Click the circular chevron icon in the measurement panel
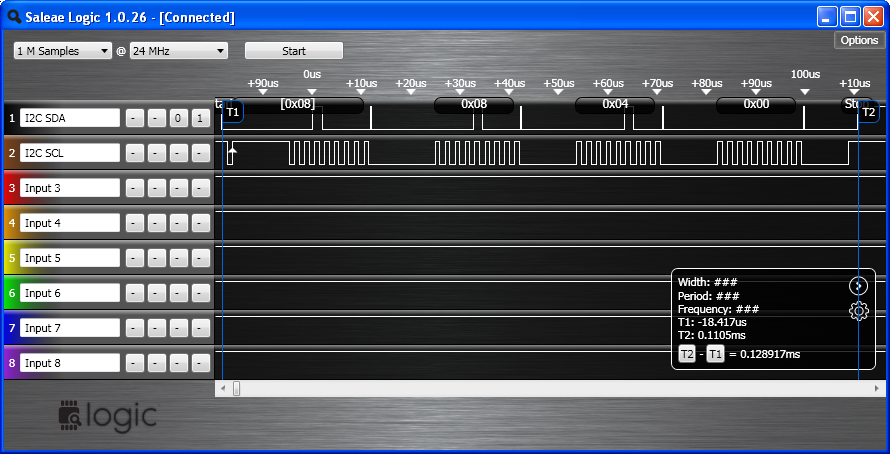Screen dimensions: 890x454 pyautogui.click(x=858, y=286)
